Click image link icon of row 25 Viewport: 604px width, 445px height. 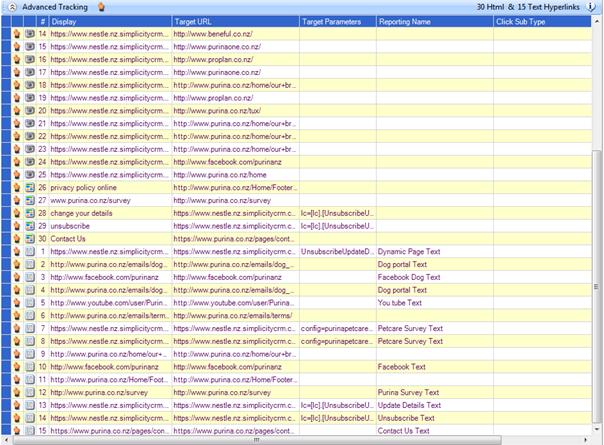30,175
